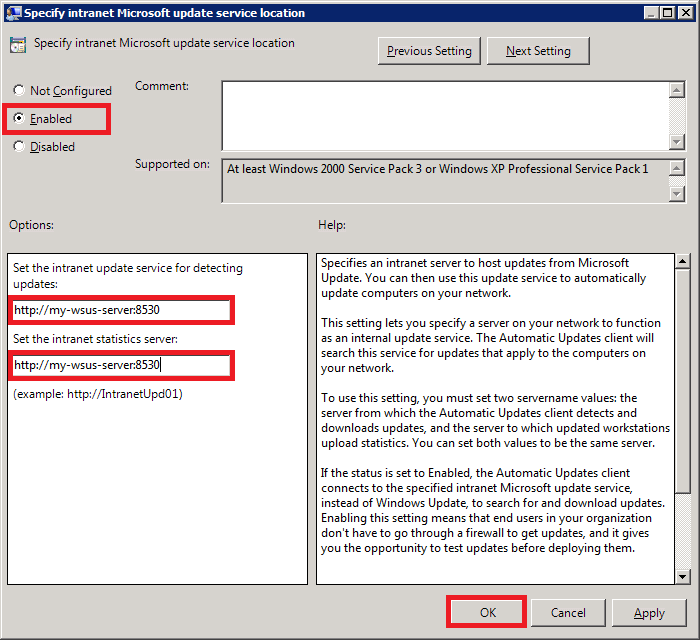Image resolution: width=700 pixels, height=640 pixels.
Task: Minimize the policy dialog window
Action: (651, 13)
